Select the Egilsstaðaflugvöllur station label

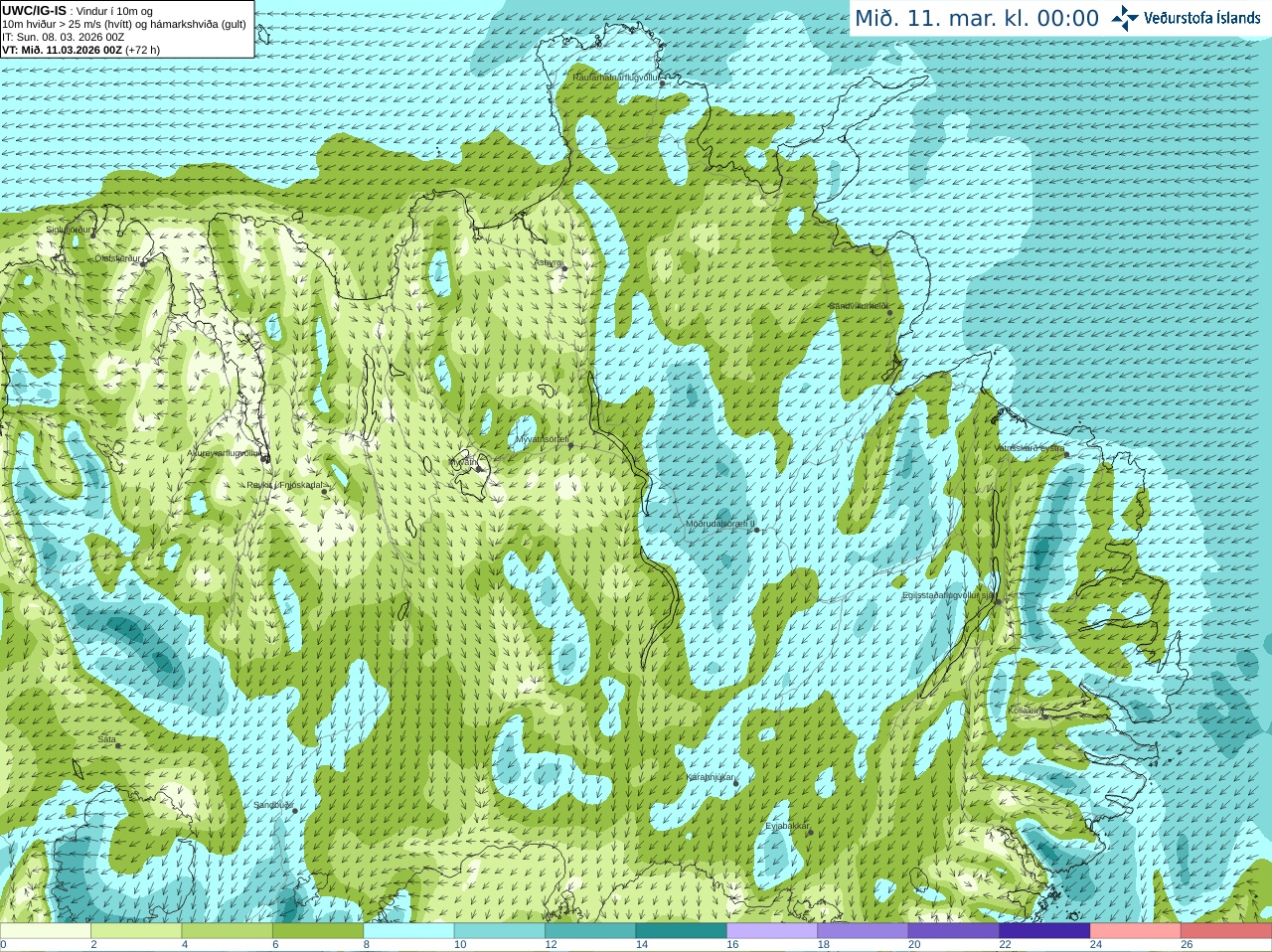[949, 595]
